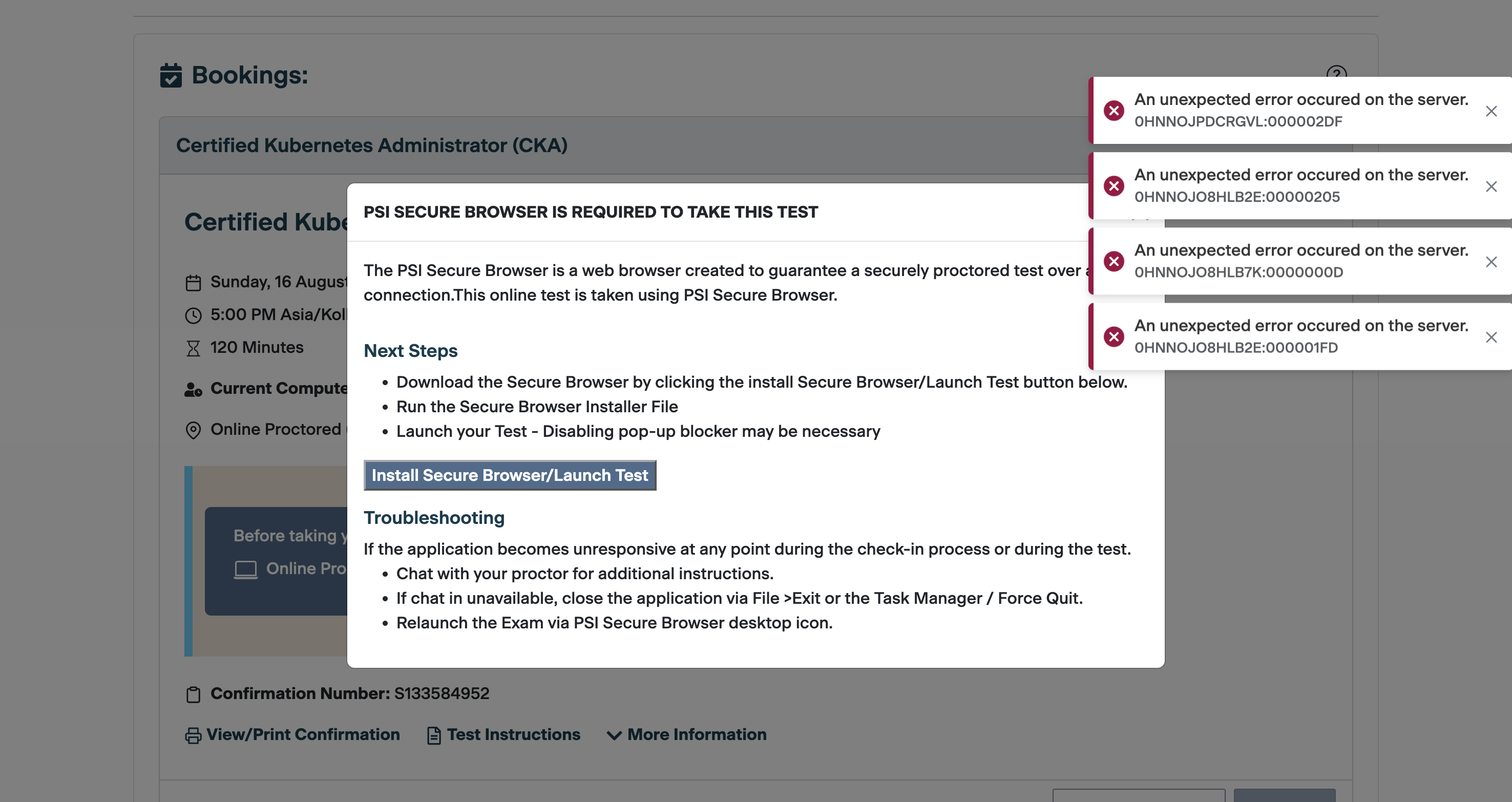
Task: Click the location pin icon by Online Proctored
Action: click(193, 430)
